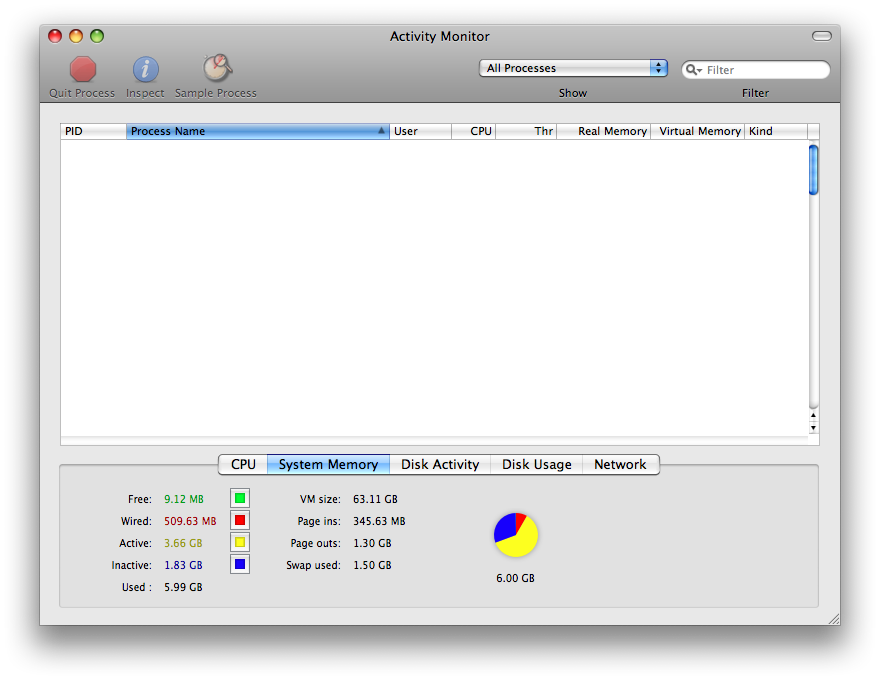Click the scroll down arrow of process list

click(x=813, y=428)
